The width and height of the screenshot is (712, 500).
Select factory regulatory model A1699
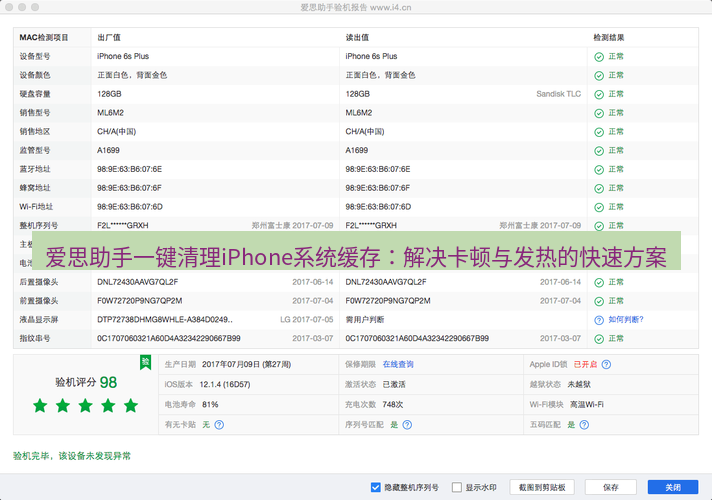pyautogui.click(x=109, y=150)
